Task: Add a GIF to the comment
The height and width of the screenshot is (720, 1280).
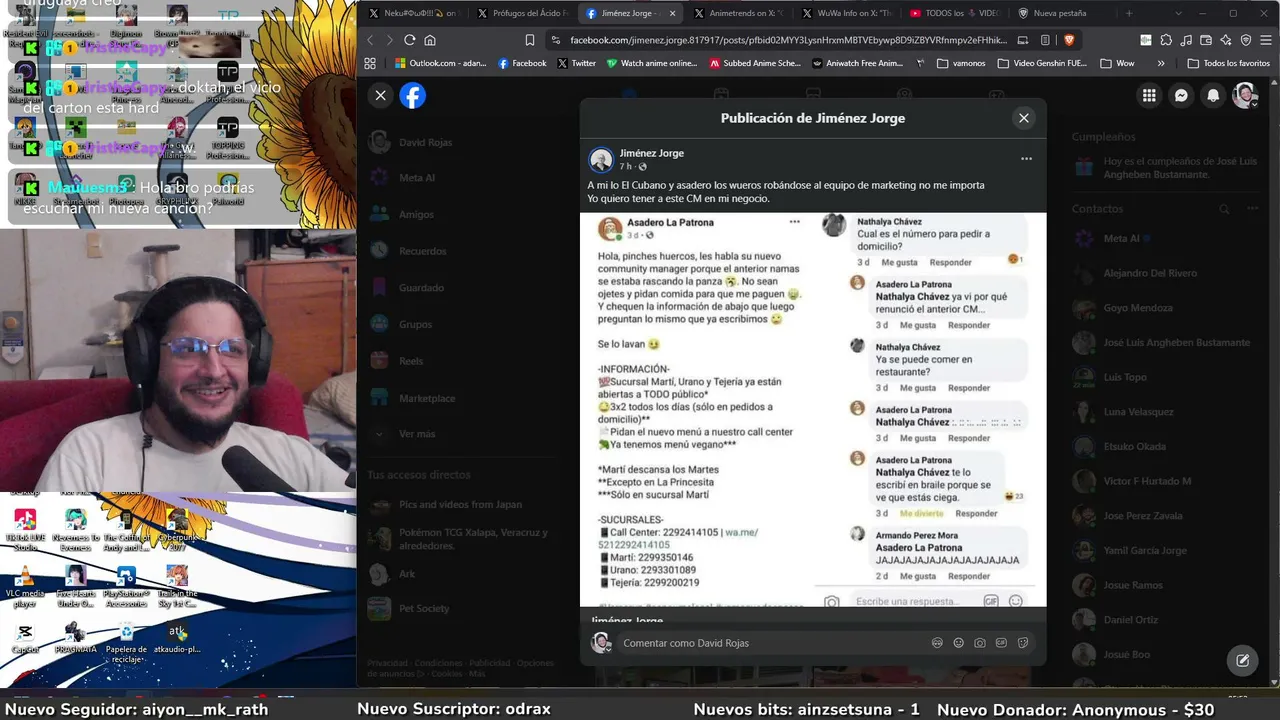Action: [x=1001, y=643]
